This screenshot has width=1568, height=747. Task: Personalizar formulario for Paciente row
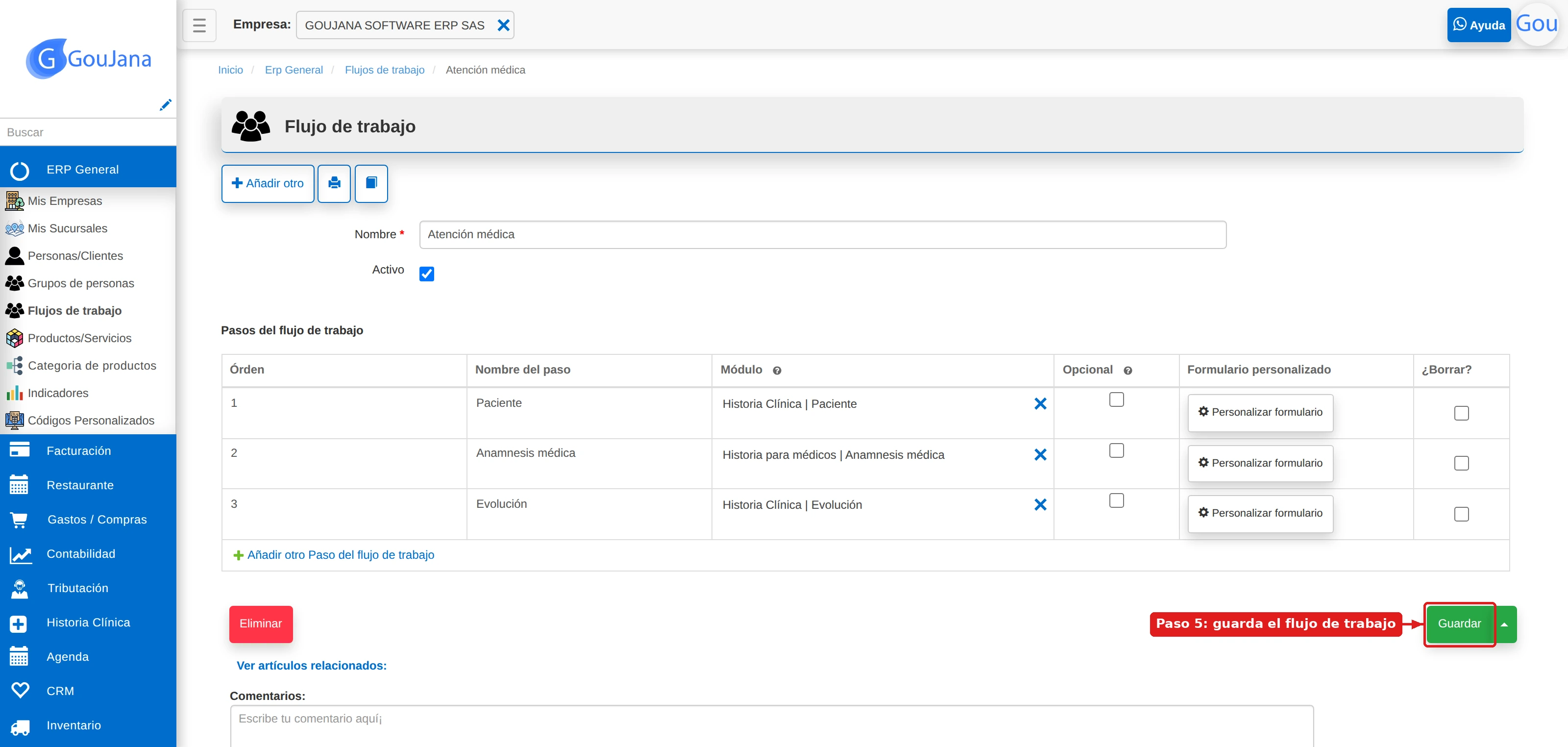[x=1260, y=412]
